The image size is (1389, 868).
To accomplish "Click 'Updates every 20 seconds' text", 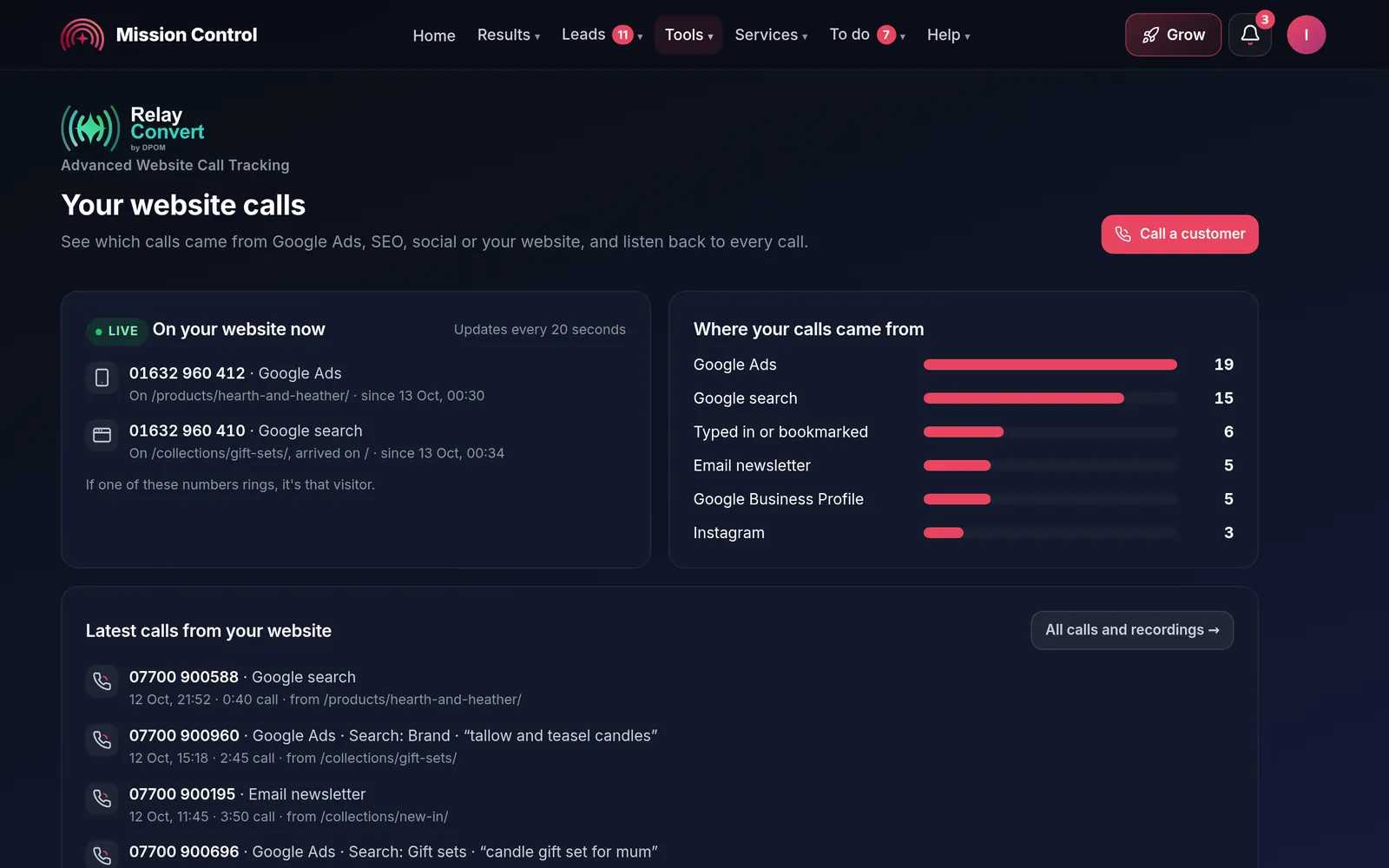I will click(x=539, y=330).
